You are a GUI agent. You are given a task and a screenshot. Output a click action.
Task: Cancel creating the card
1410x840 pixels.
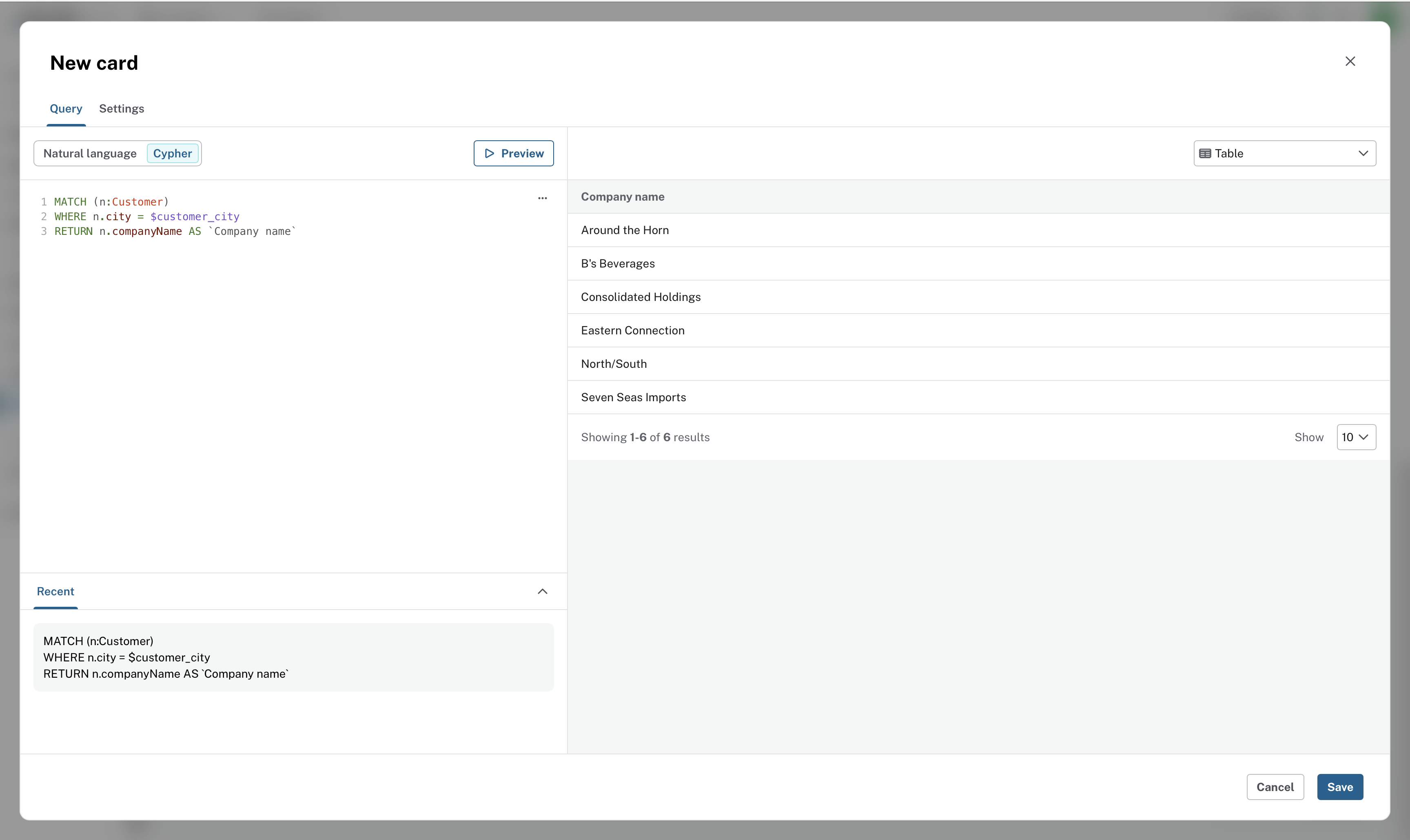coord(1275,787)
